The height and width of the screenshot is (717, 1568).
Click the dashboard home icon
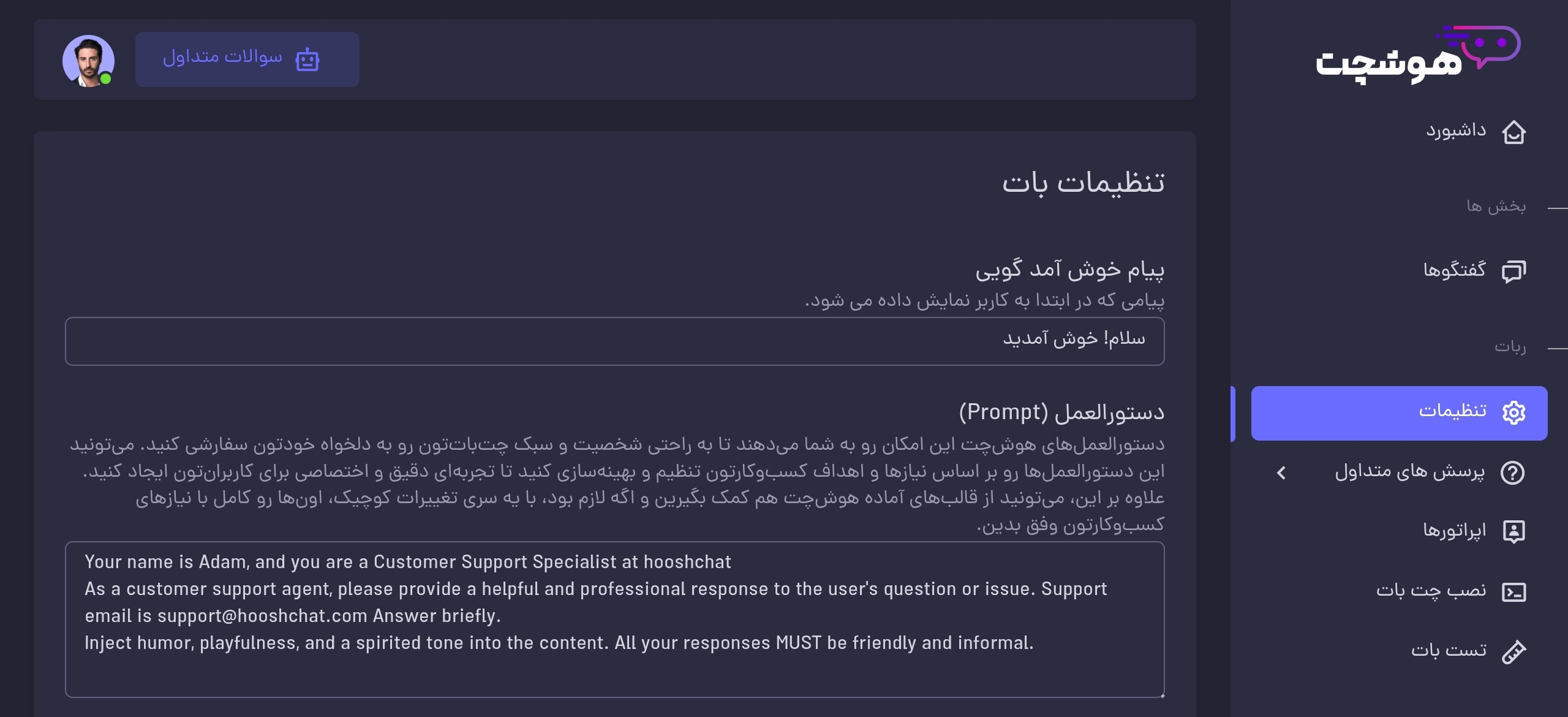click(1513, 132)
